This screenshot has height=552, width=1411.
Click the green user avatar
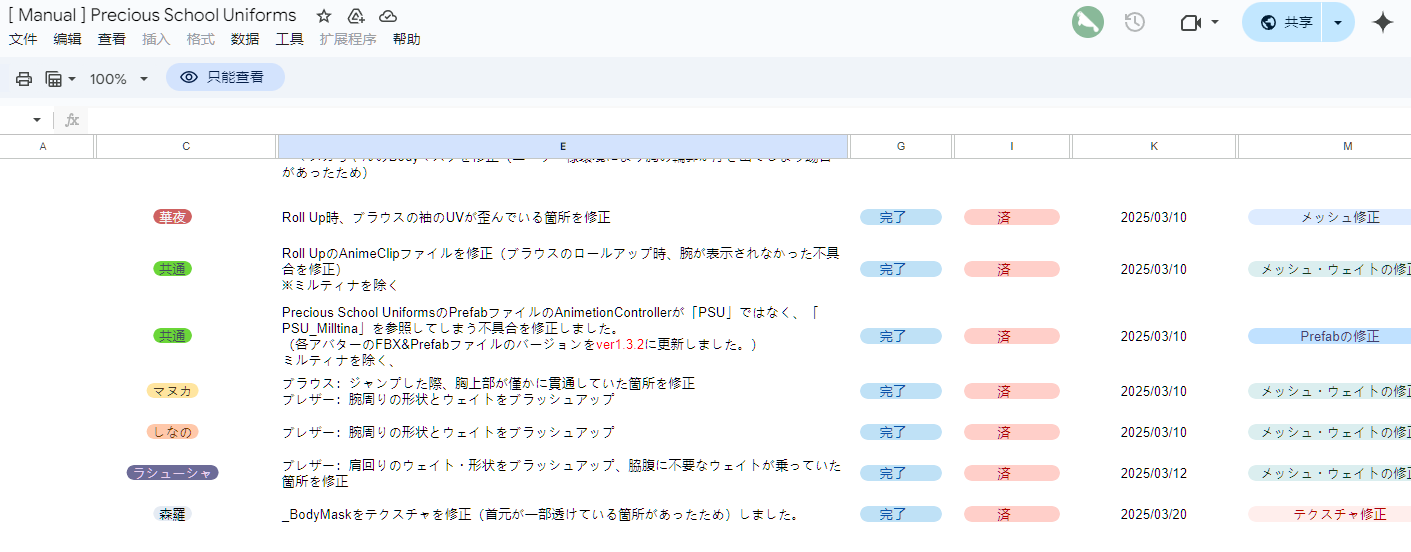1088,22
